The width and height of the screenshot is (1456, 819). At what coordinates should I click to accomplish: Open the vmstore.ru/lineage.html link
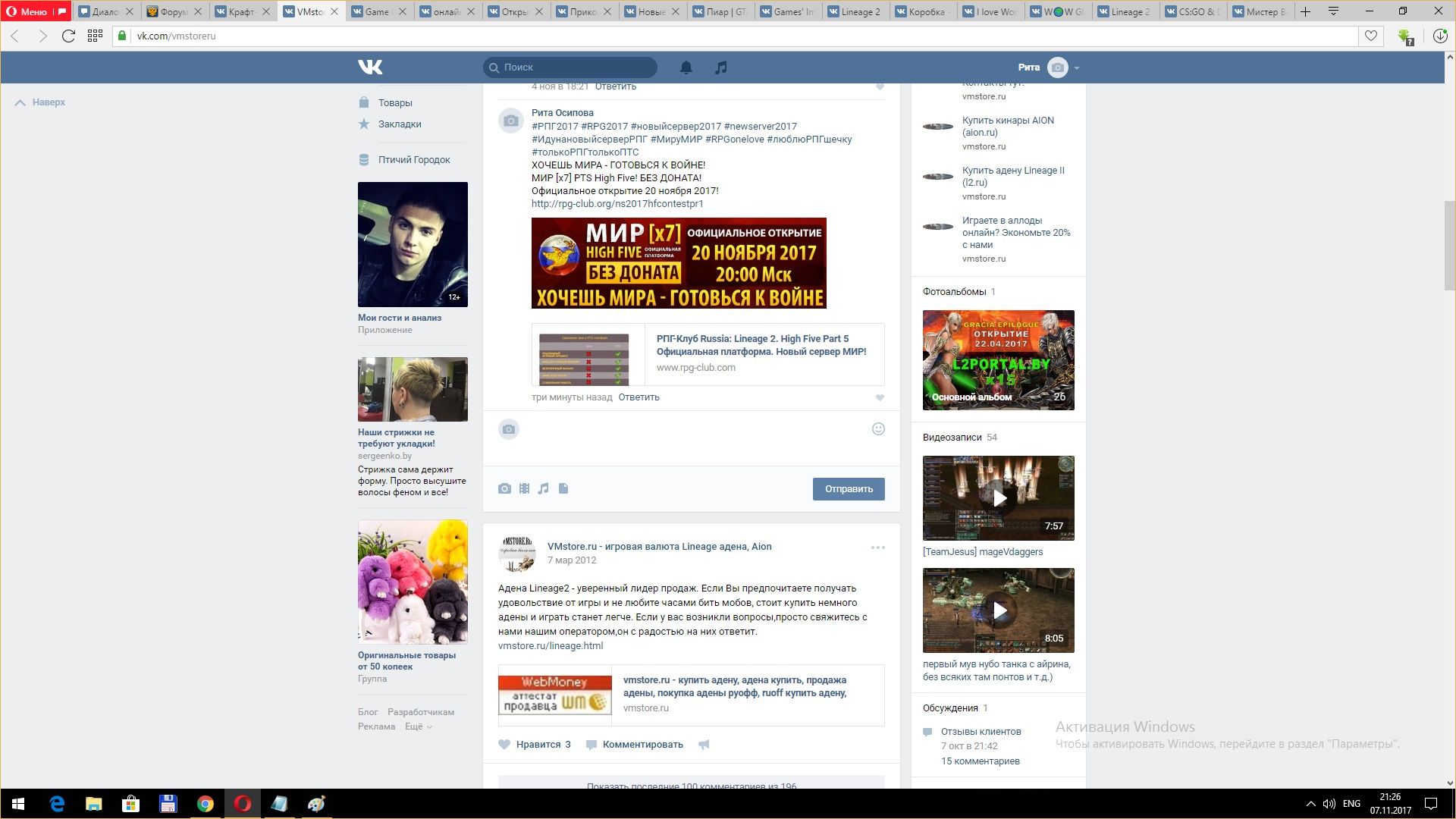[551, 646]
